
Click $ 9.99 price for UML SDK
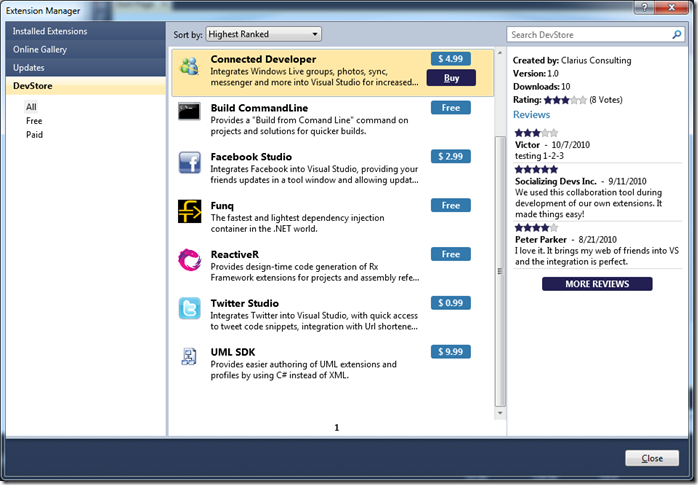coord(450,352)
